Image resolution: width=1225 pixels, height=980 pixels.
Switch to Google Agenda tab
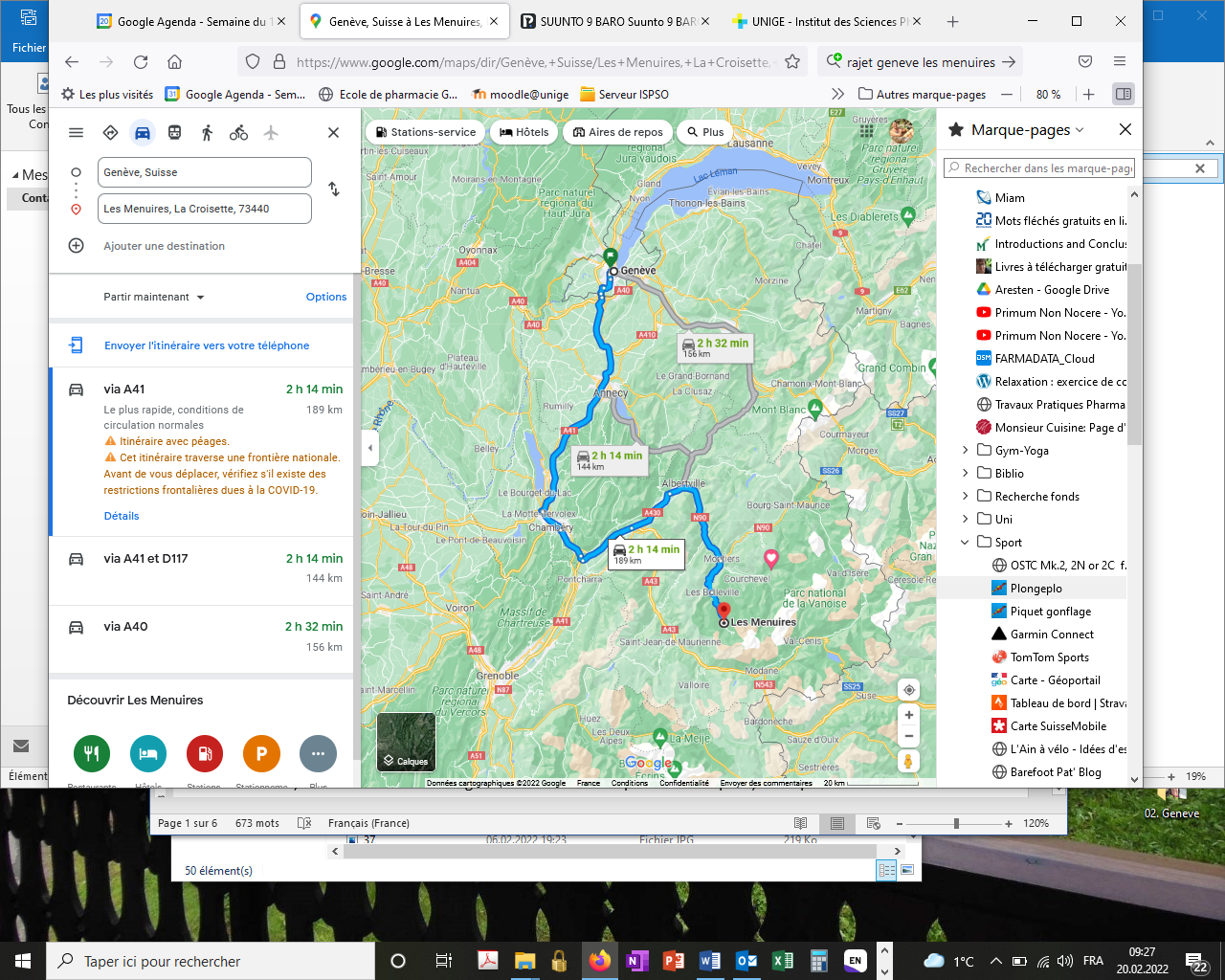tap(191, 21)
